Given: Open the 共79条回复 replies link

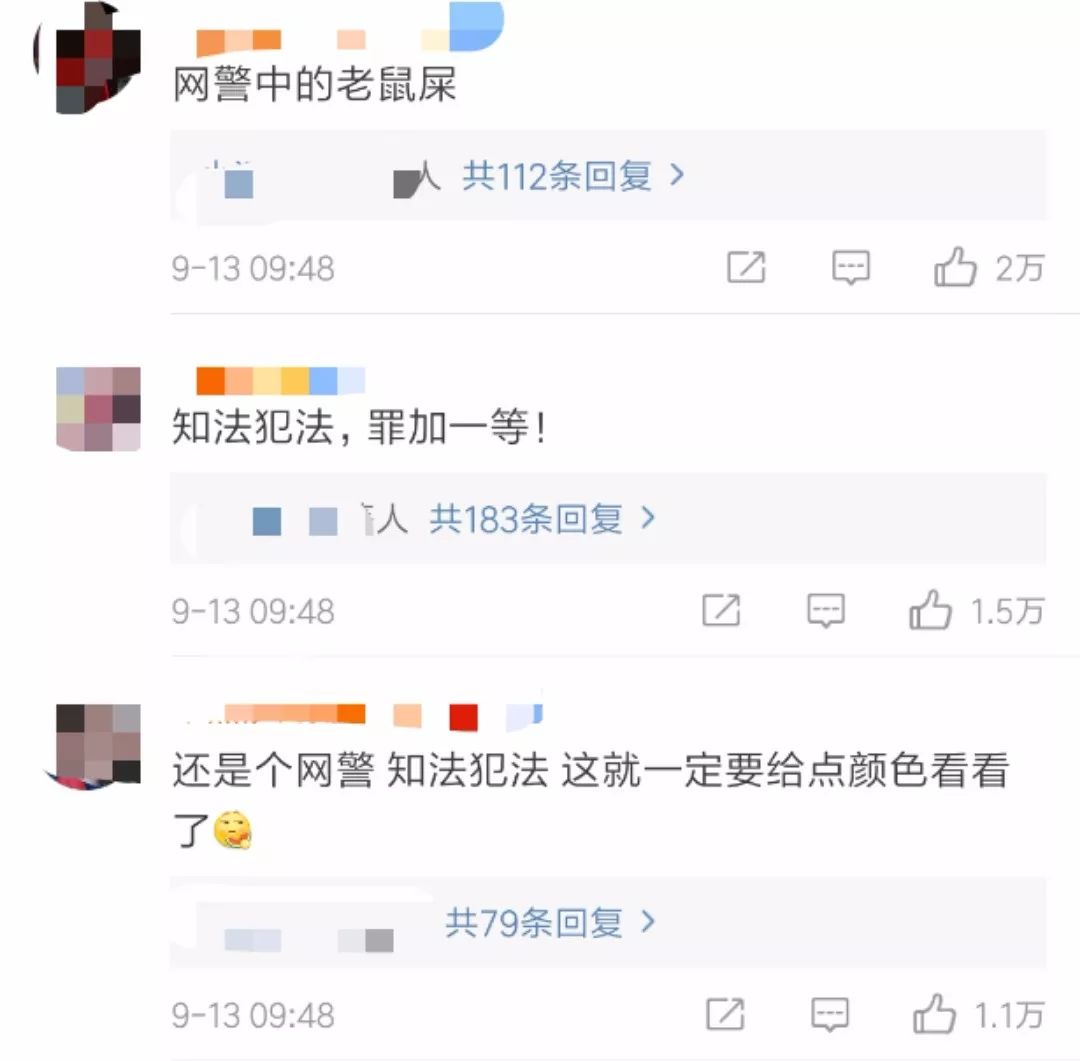Looking at the screenshot, I should [x=534, y=923].
